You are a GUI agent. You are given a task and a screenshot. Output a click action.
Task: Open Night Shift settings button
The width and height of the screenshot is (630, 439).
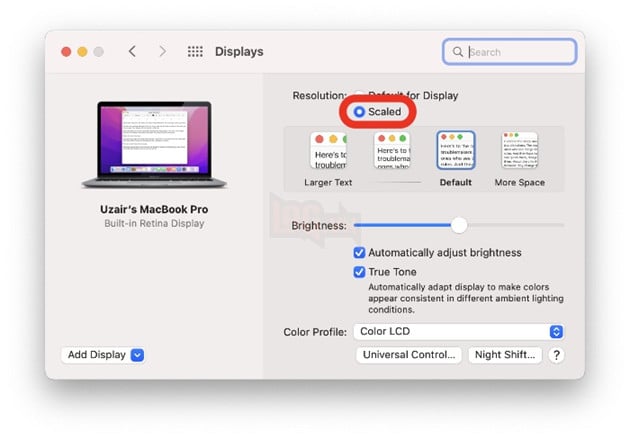pyautogui.click(x=505, y=355)
